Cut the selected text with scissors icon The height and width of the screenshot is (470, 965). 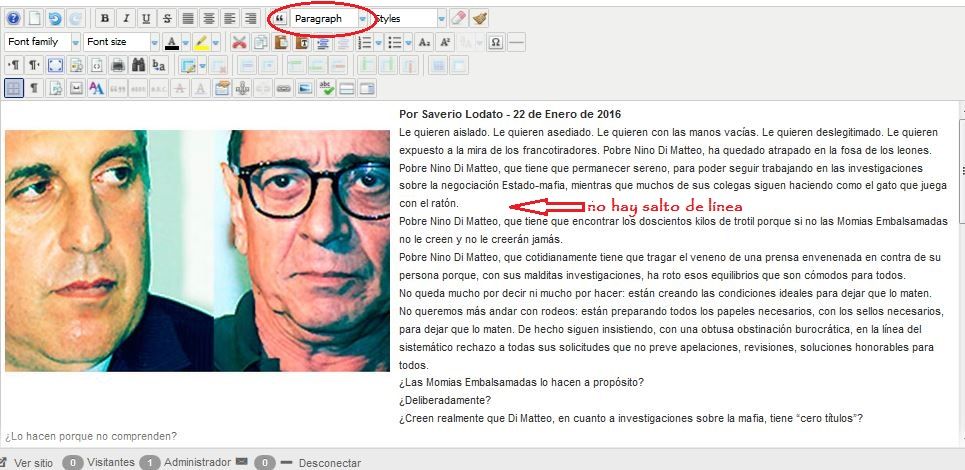pyautogui.click(x=239, y=42)
